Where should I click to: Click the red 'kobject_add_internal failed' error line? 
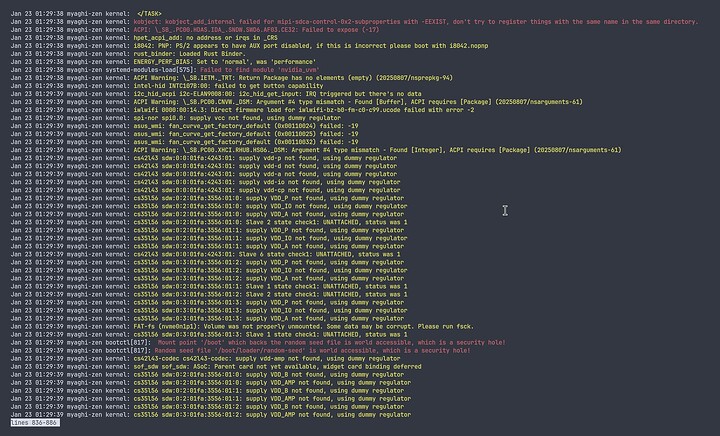tap(354, 22)
